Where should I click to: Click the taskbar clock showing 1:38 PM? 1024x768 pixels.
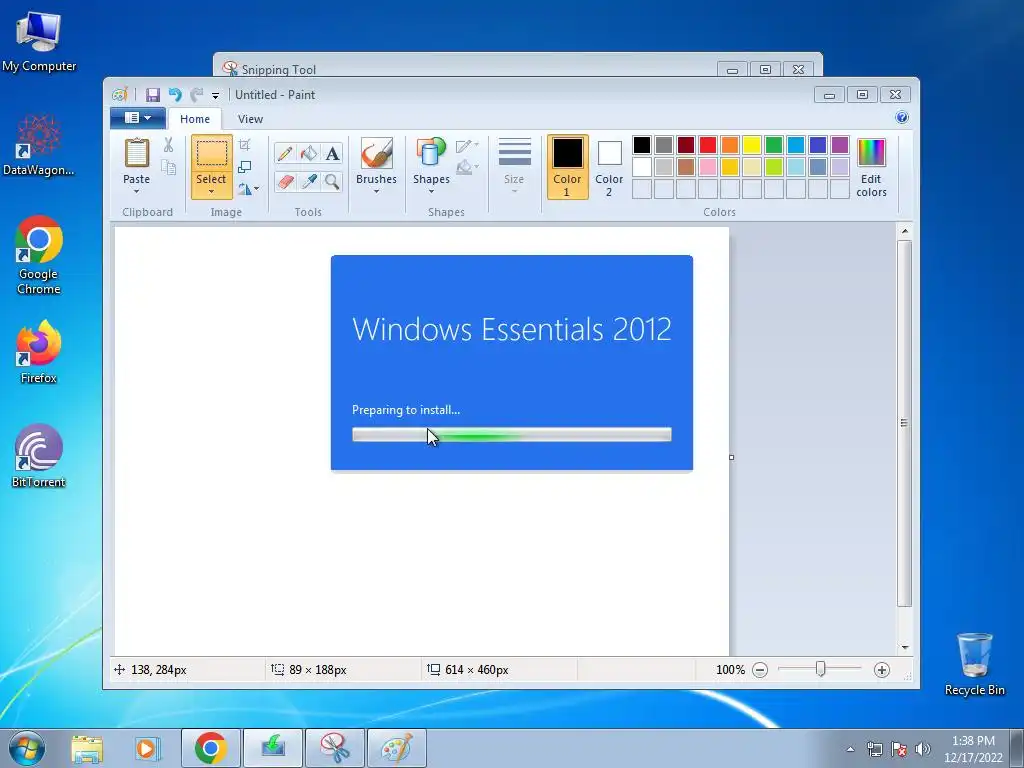(973, 749)
